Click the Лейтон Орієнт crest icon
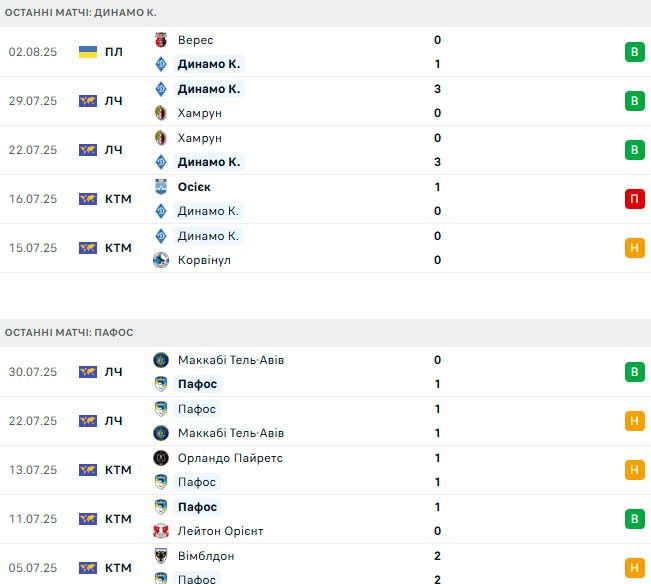The image size is (651, 584). click(x=161, y=531)
